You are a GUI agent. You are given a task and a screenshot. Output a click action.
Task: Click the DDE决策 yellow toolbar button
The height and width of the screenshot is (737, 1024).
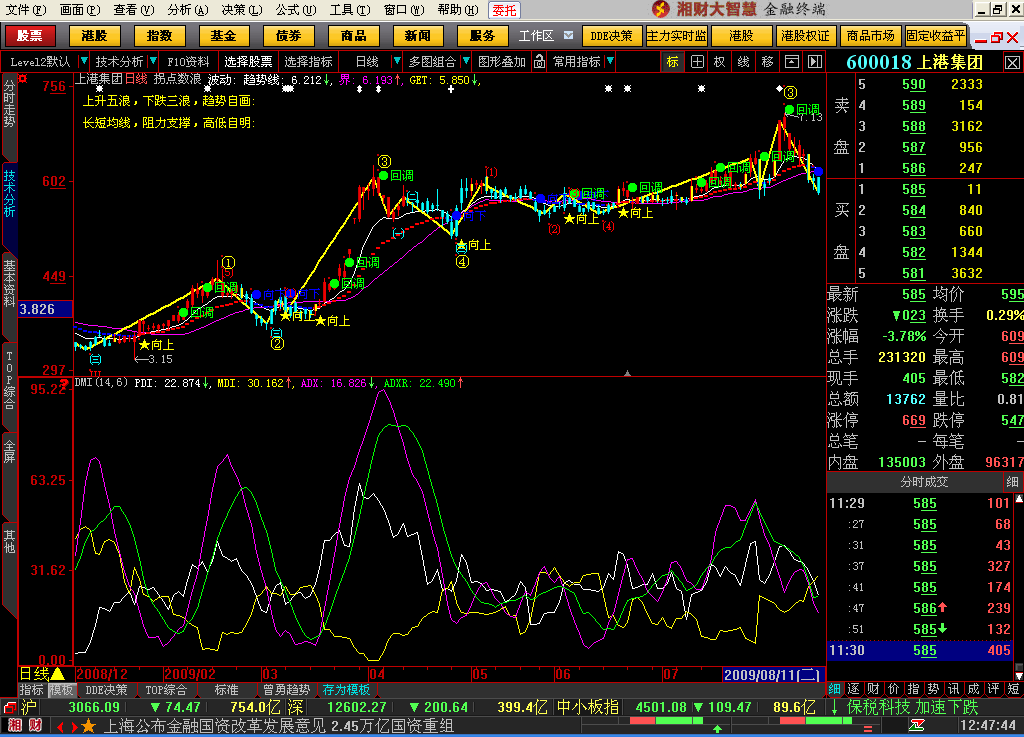[612, 36]
